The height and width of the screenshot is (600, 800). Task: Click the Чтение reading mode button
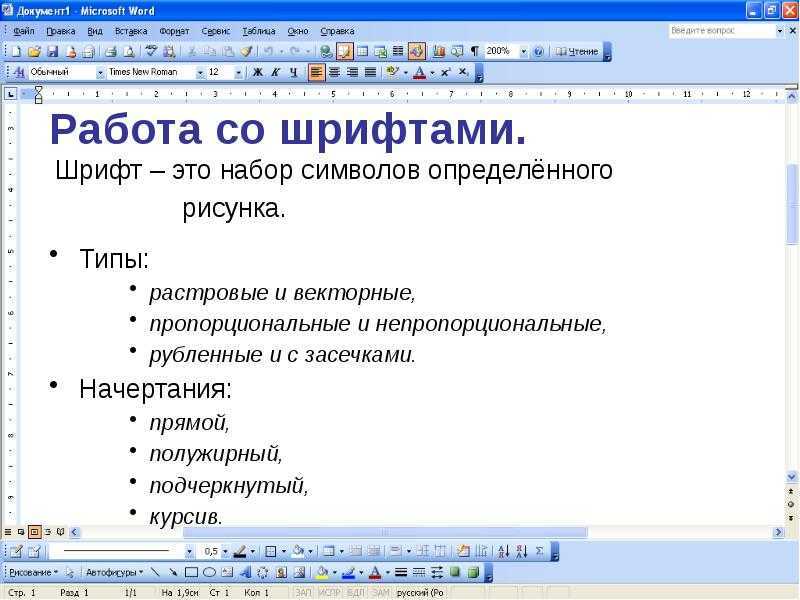click(577, 52)
